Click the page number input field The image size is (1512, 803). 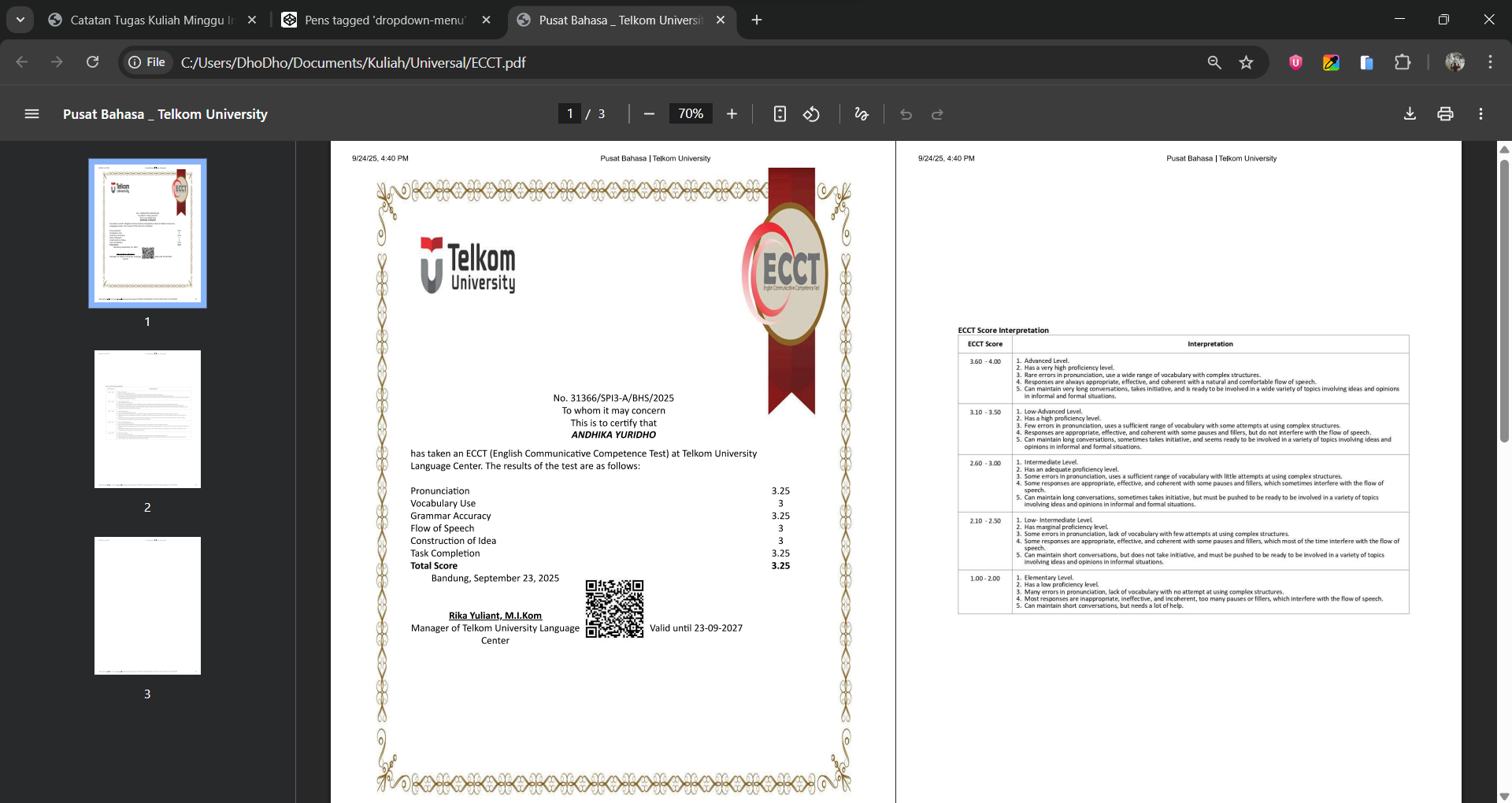click(569, 114)
